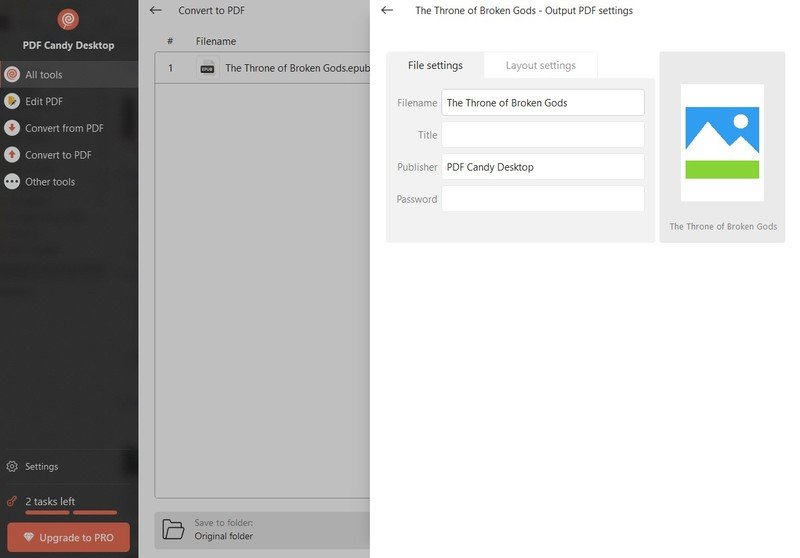This screenshot has width=800, height=558.
Task: Switch to the Layout settings tab
Action: pyautogui.click(x=540, y=66)
